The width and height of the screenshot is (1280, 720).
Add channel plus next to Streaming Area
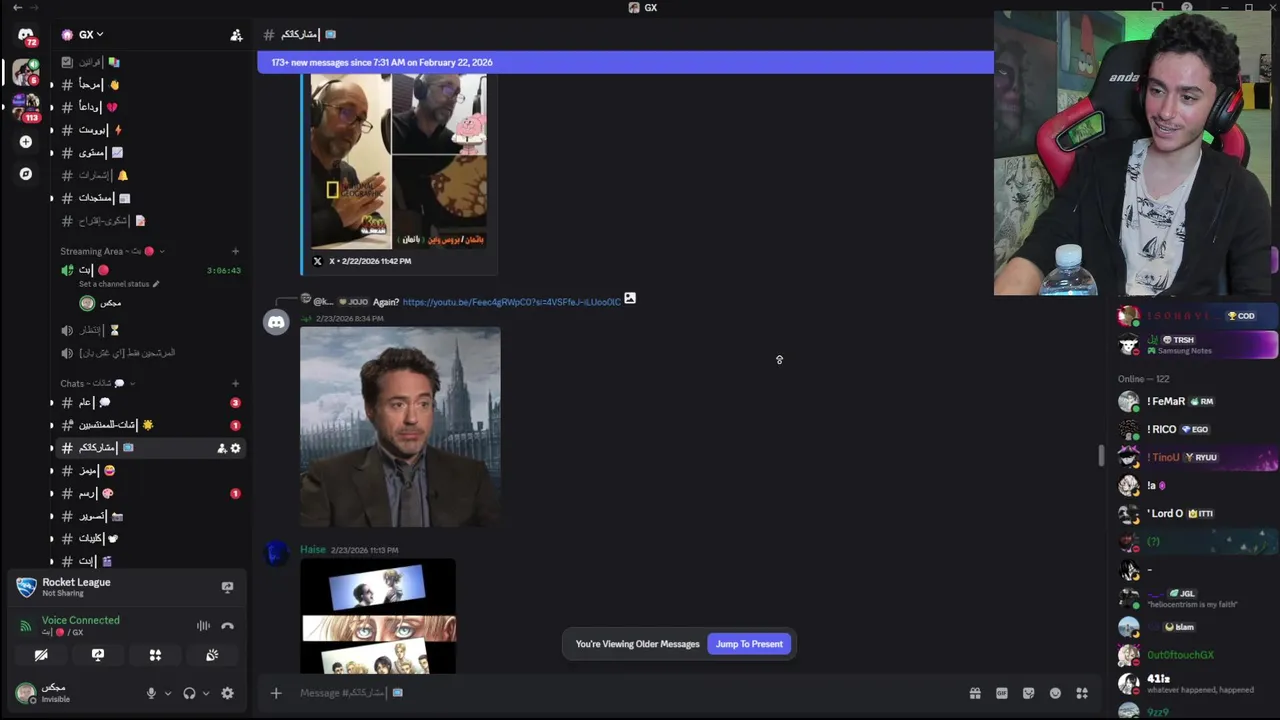[x=235, y=251]
